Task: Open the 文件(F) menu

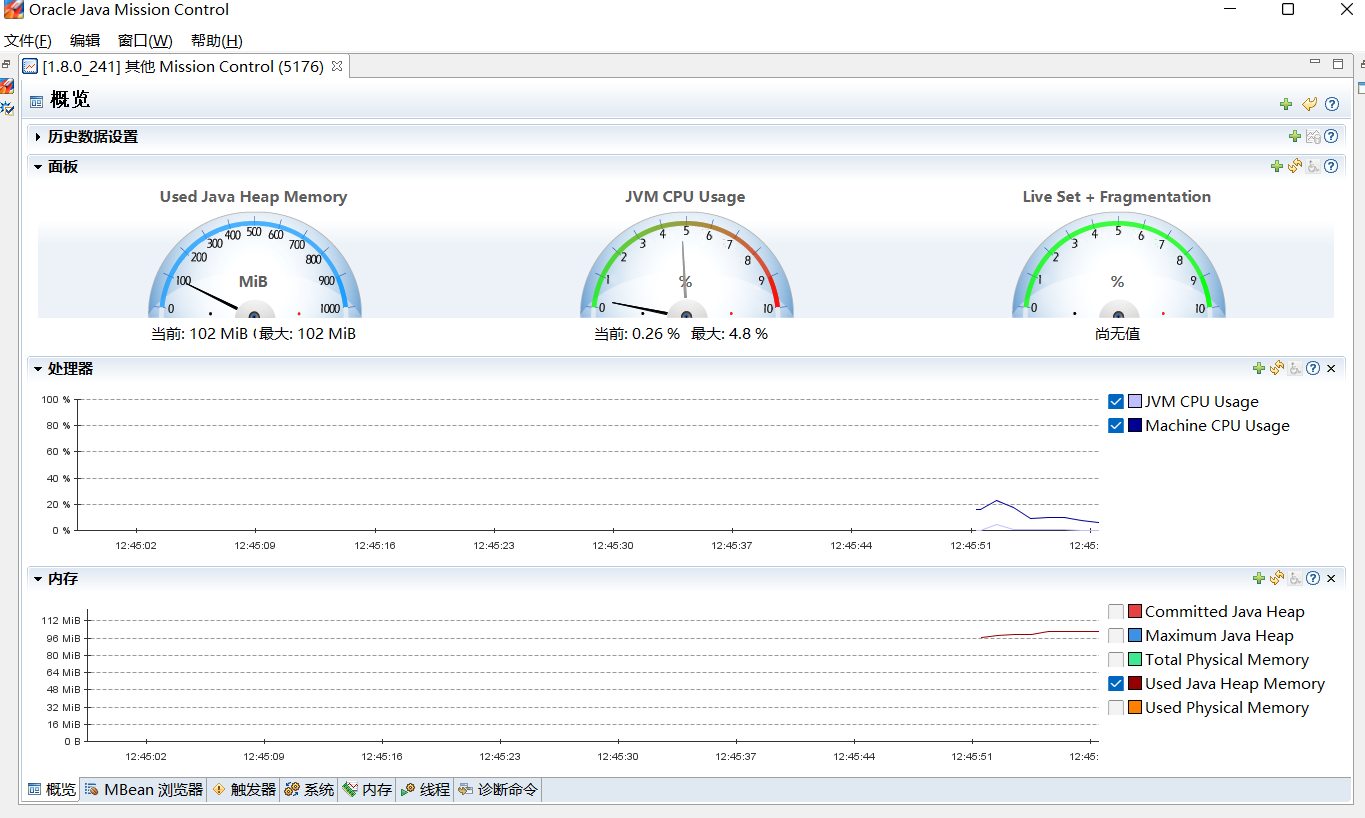Action: (x=28, y=41)
